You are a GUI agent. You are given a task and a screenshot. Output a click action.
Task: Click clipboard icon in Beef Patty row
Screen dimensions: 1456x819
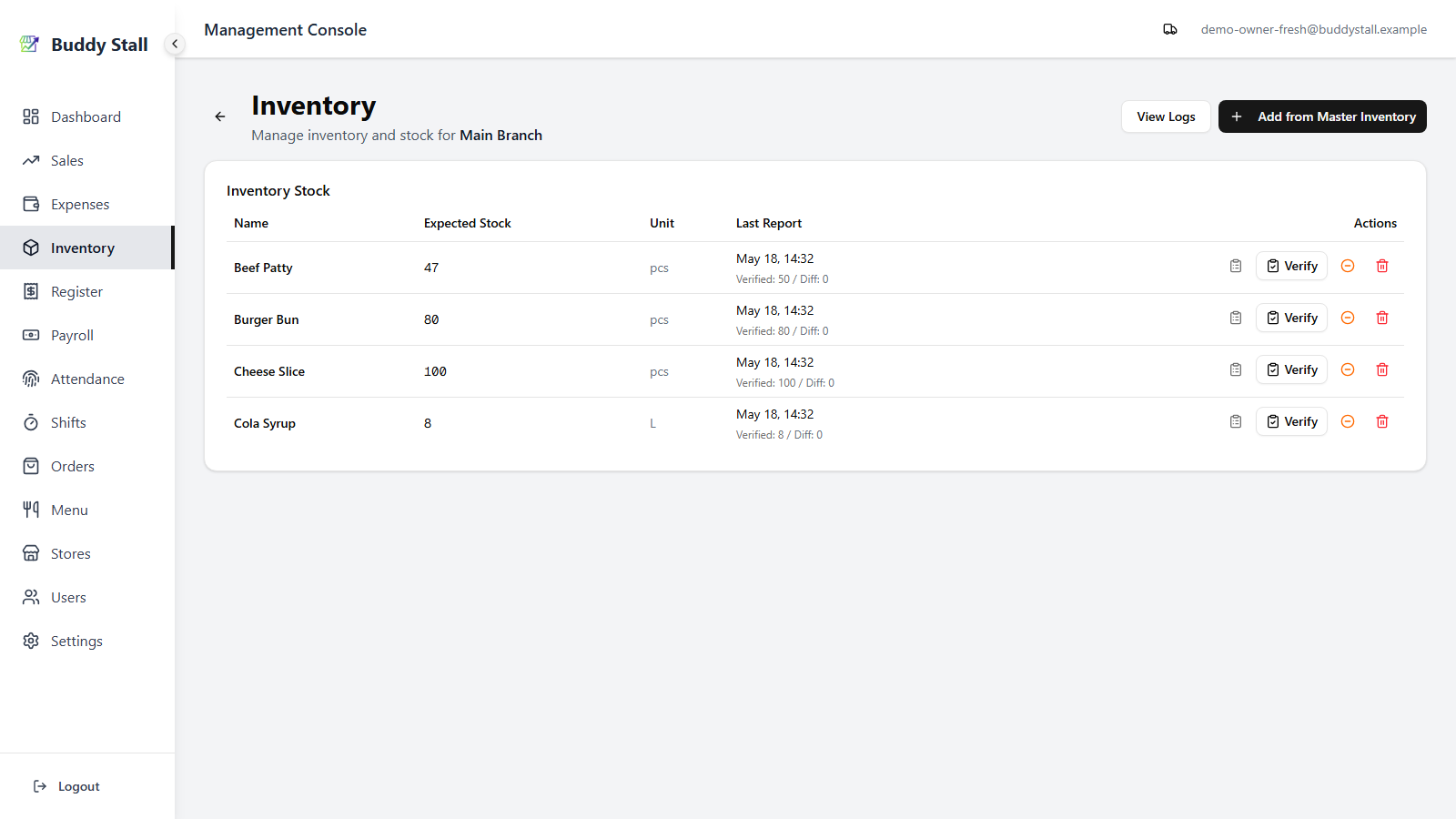1236,266
